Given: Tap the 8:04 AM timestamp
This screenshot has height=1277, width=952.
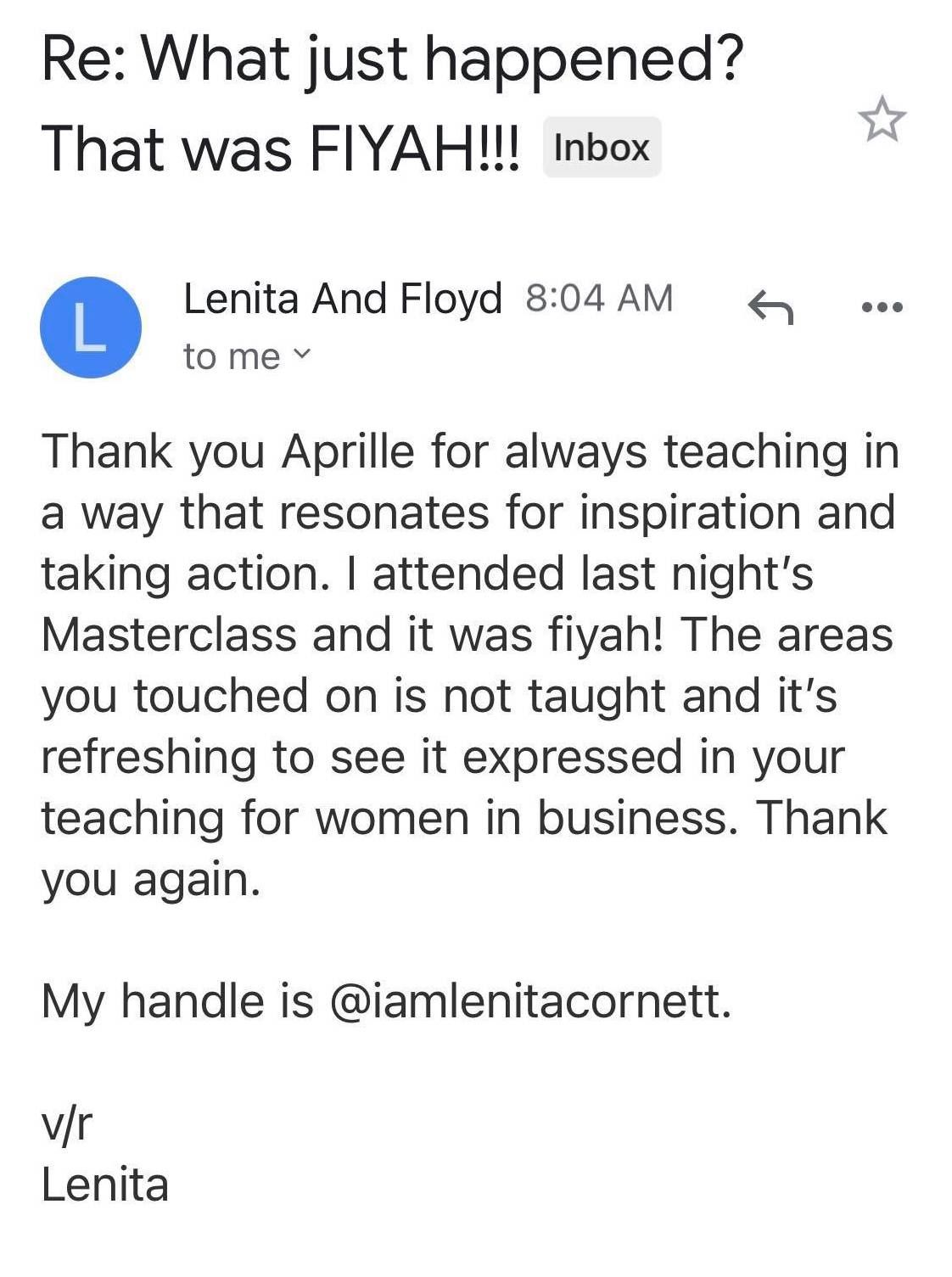Looking at the screenshot, I should (599, 299).
